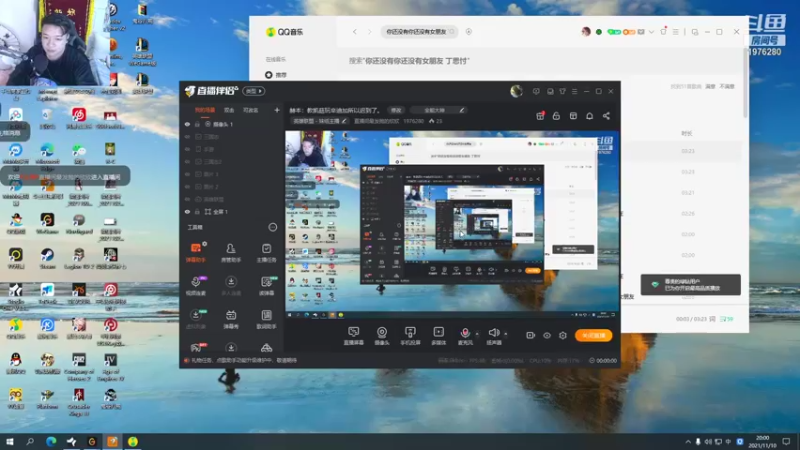Screen dimensions: 800x450
Task: Open the danmaku show tool
Action: (x=231, y=319)
